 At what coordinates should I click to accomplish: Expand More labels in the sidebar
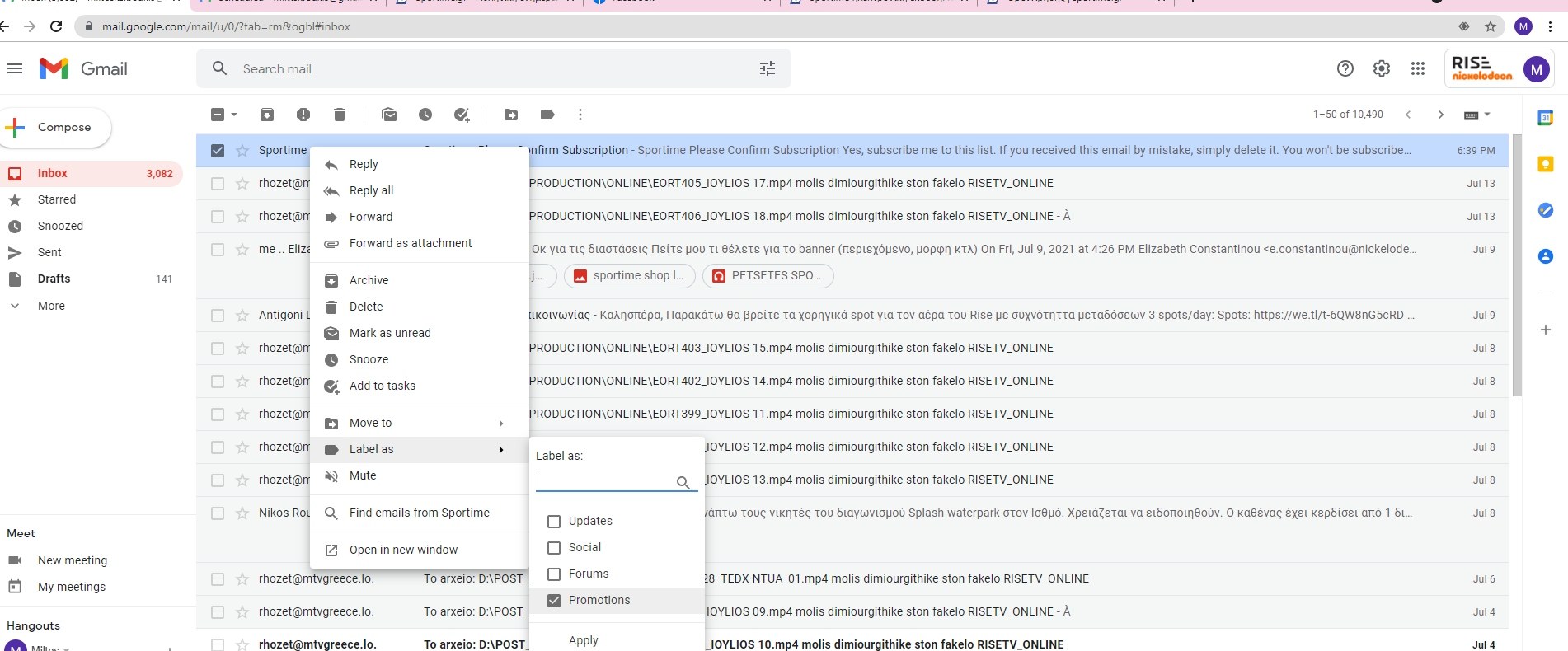click(50, 306)
